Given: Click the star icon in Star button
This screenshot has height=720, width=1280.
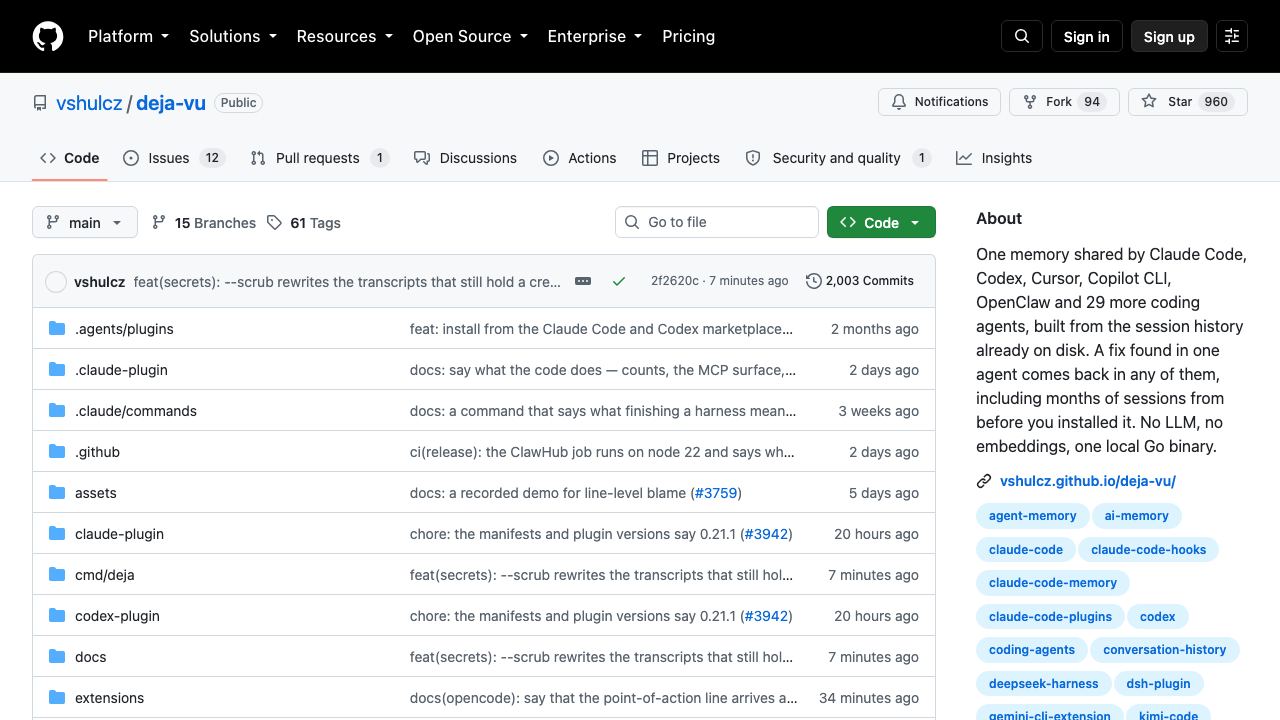Looking at the screenshot, I should pos(1149,101).
